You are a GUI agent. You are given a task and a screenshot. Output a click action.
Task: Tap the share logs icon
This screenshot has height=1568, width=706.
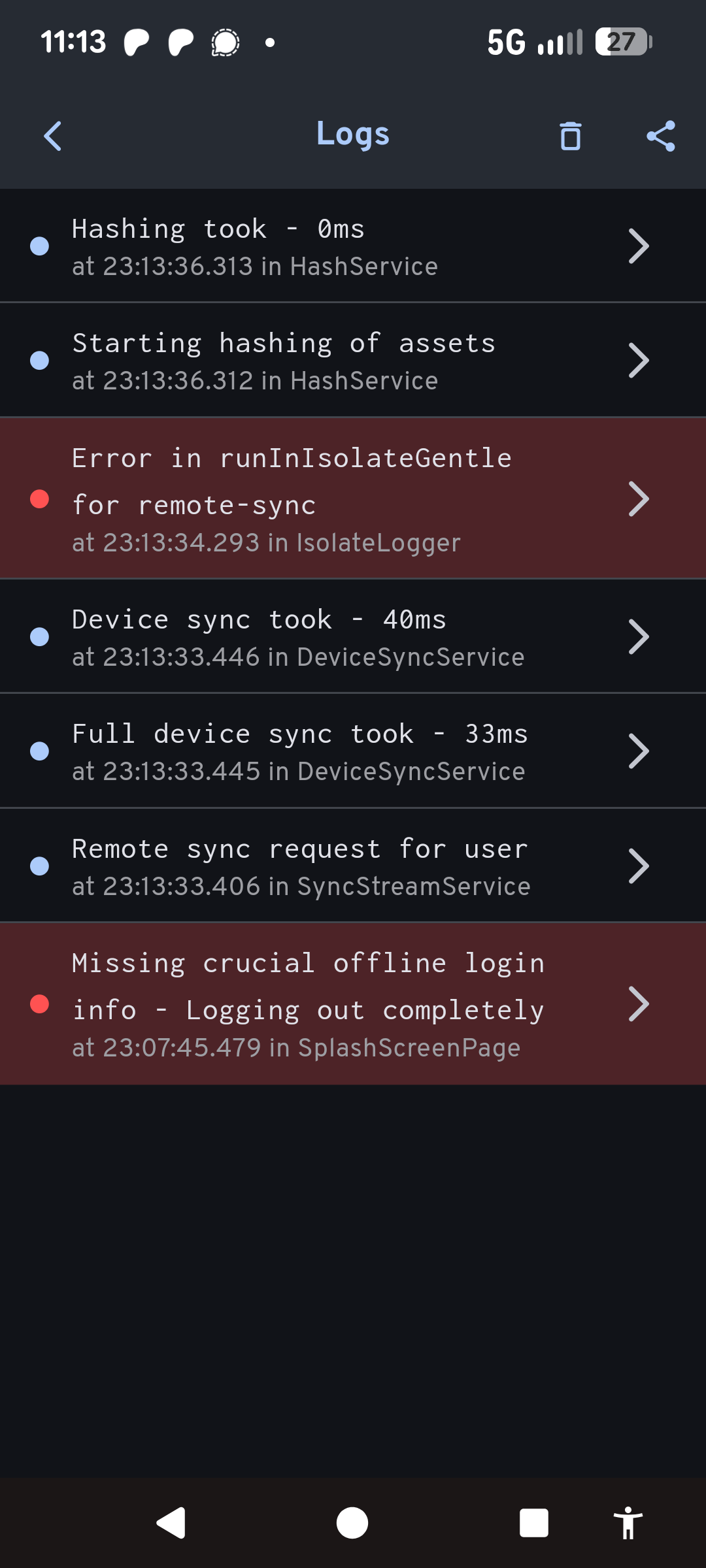(x=660, y=136)
